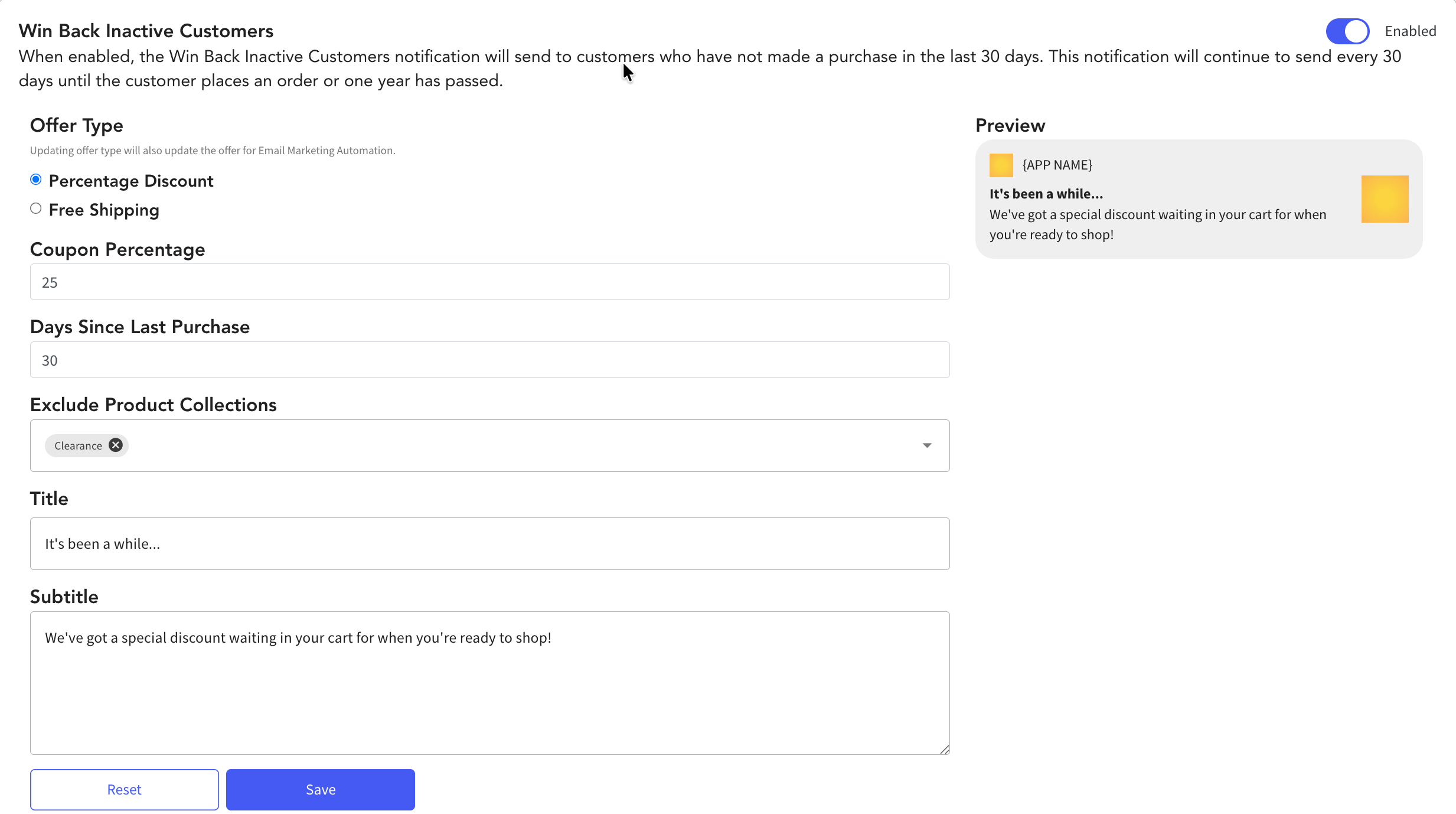Focus the Coupon Percentage input field
The width and height of the screenshot is (1456, 814).
point(489,282)
